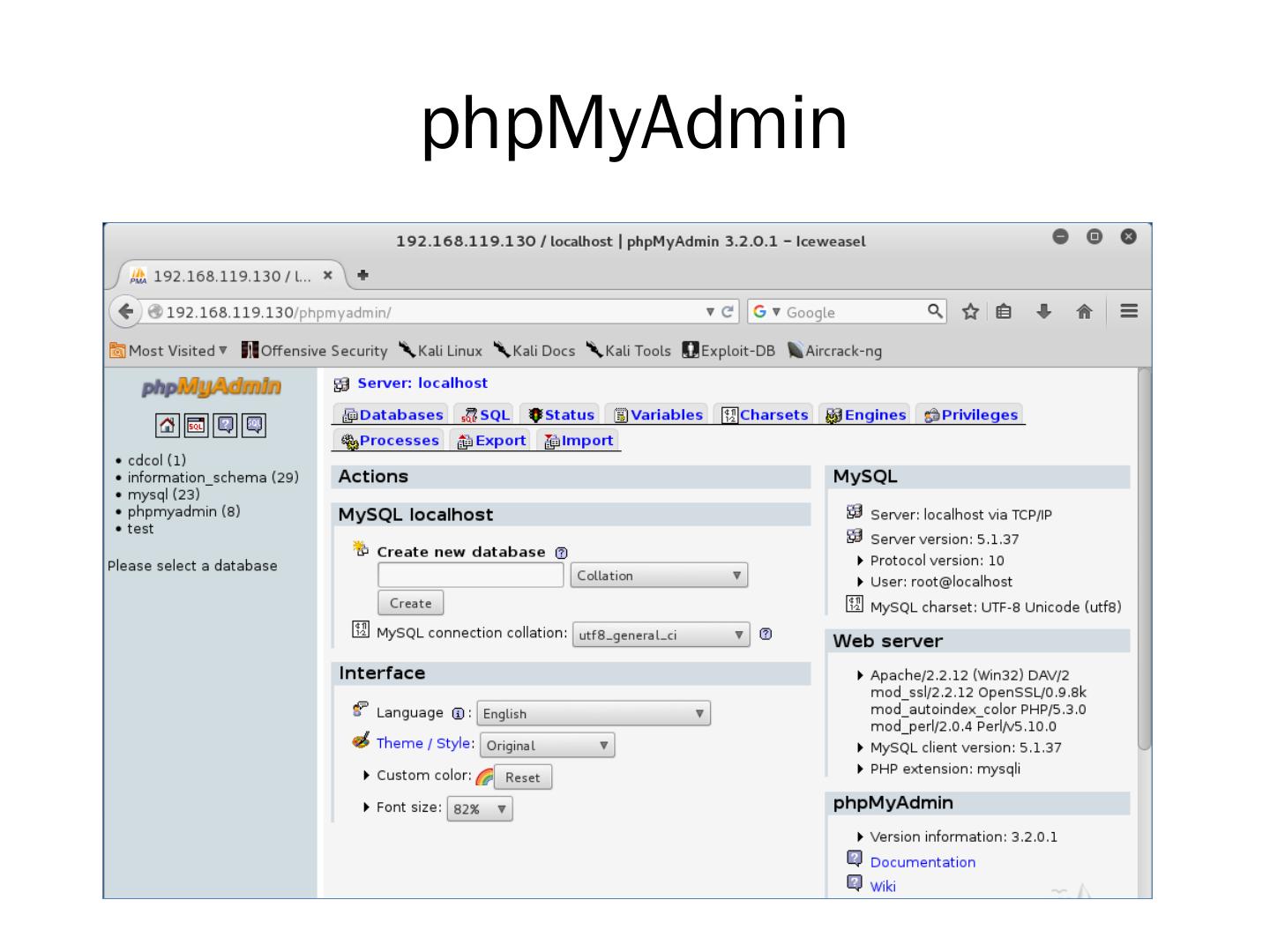Open the hamburger menu
1270x952 pixels.
pyautogui.click(x=1129, y=311)
